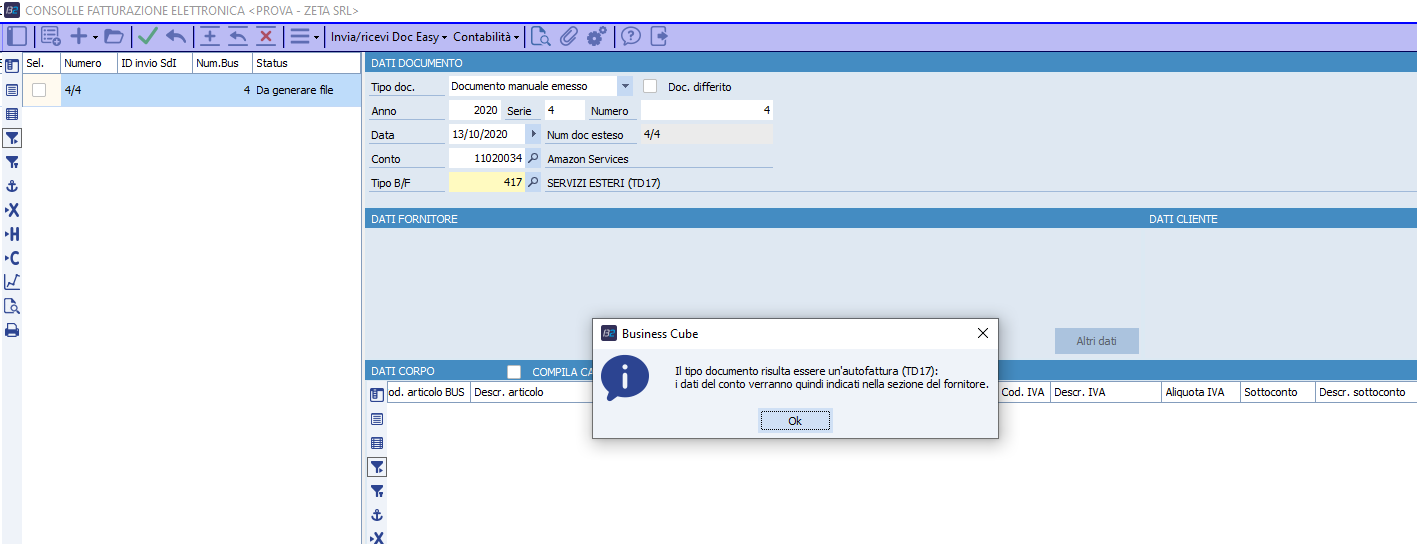Click the restore row icon (arrow over line)

point(238,37)
